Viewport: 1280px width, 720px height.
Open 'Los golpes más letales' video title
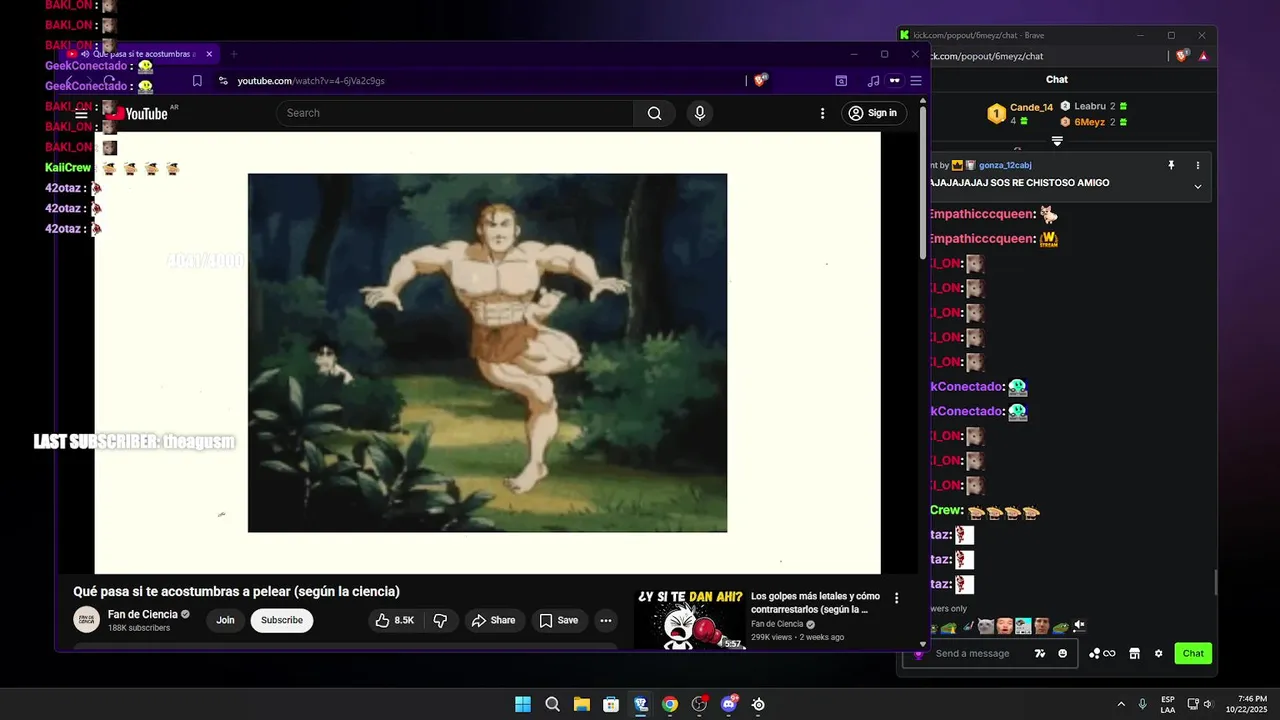(815, 602)
